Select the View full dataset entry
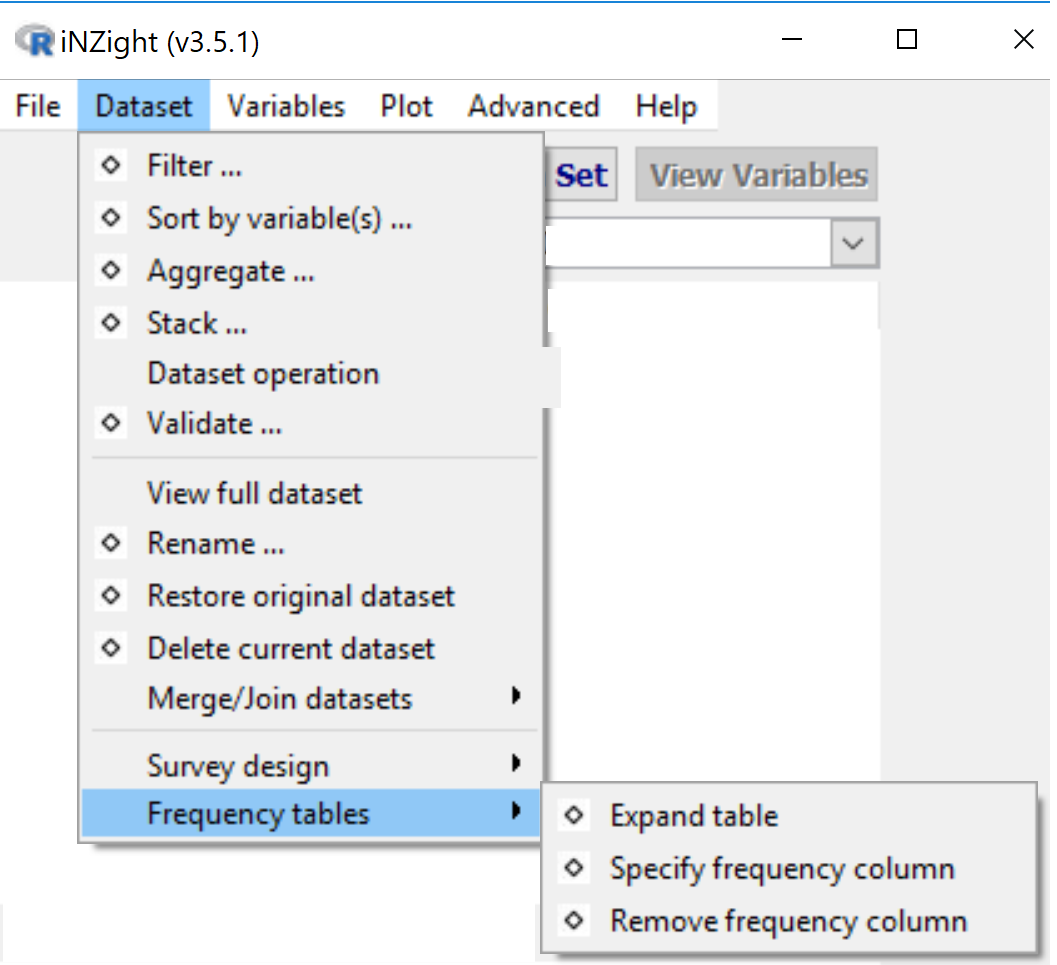 [x=253, y=493]
